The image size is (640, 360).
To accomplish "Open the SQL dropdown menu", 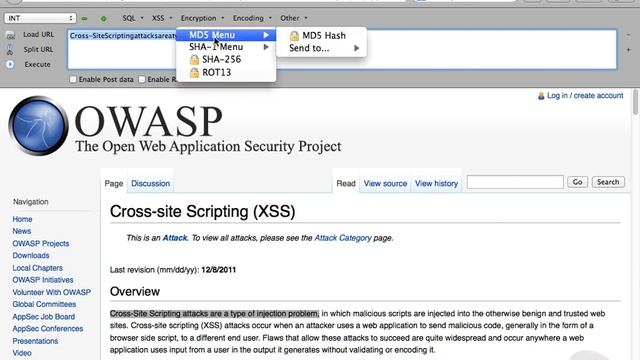I will tap(133, 18).
